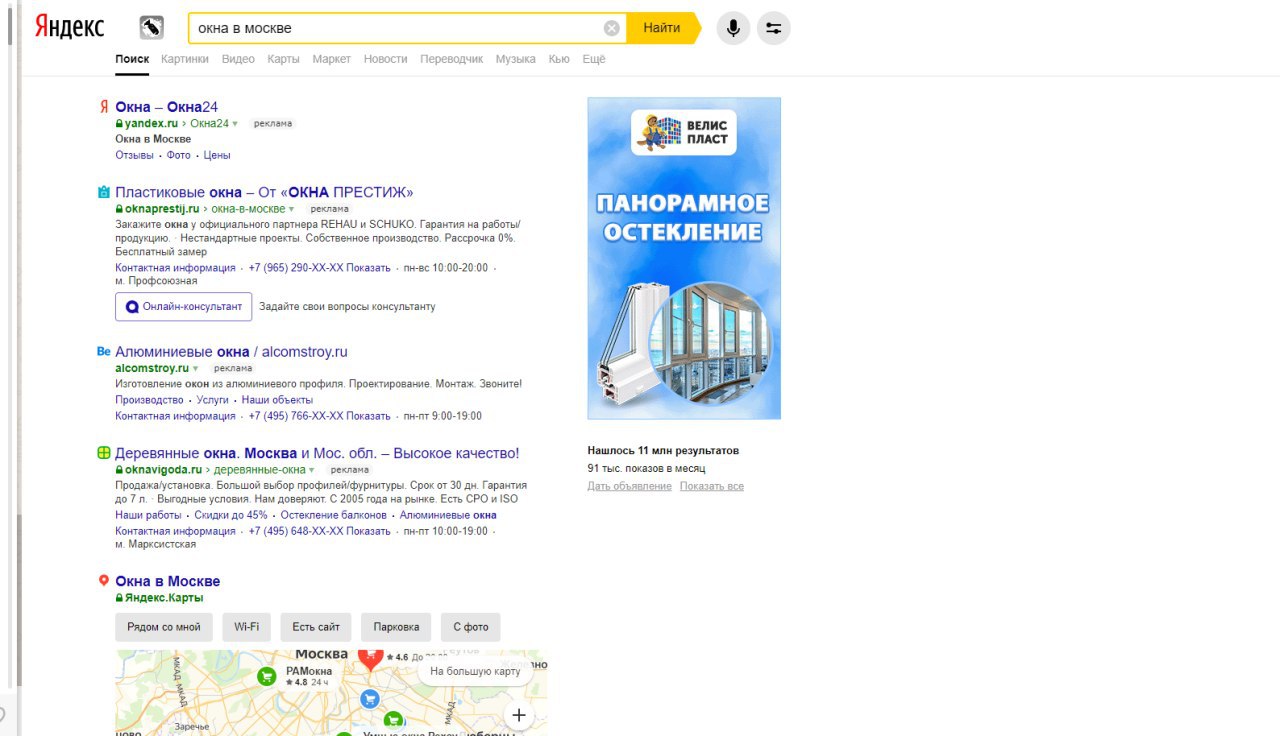Show phone number +7 (965) 290

pos(319,268)
